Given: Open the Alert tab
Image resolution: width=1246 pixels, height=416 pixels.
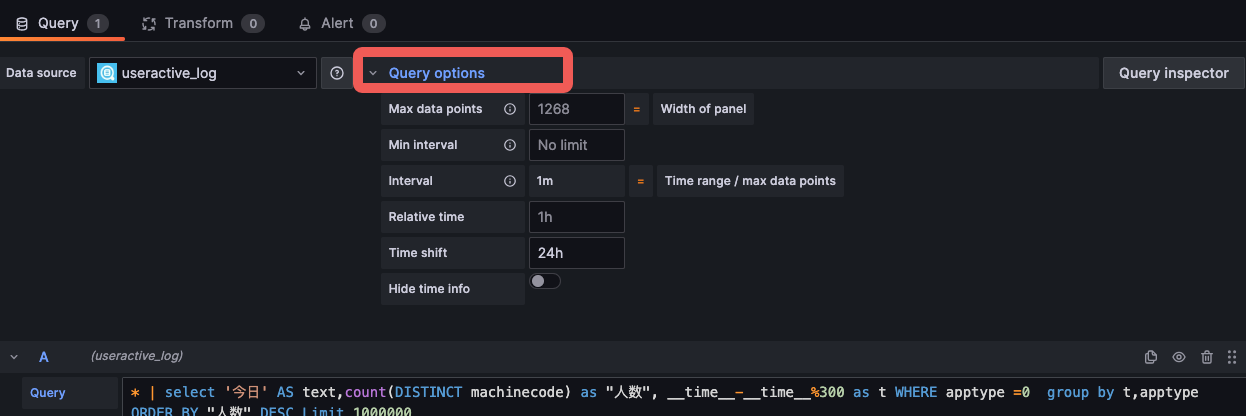Looking at the screenshot, I should [x=341, y=23].
